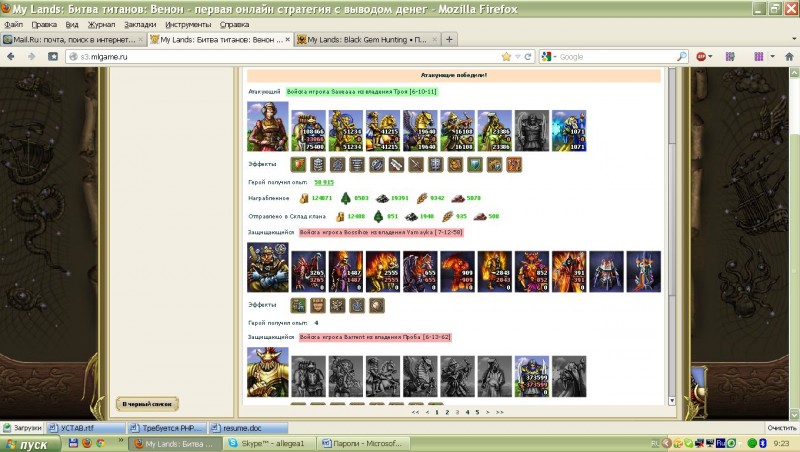Click the green tree wood icon beside 8503

346,198
